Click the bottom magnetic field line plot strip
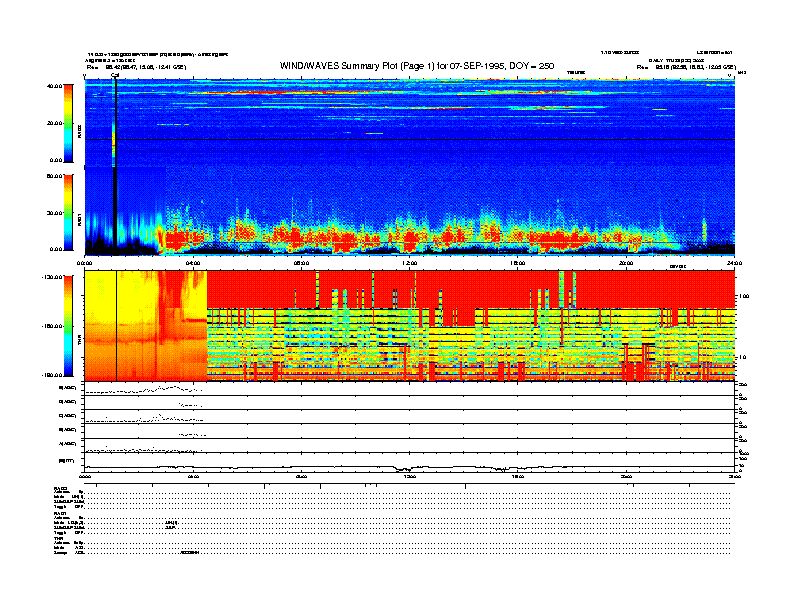The width and height of the screenshot is (792, 612). coord(409,463)
